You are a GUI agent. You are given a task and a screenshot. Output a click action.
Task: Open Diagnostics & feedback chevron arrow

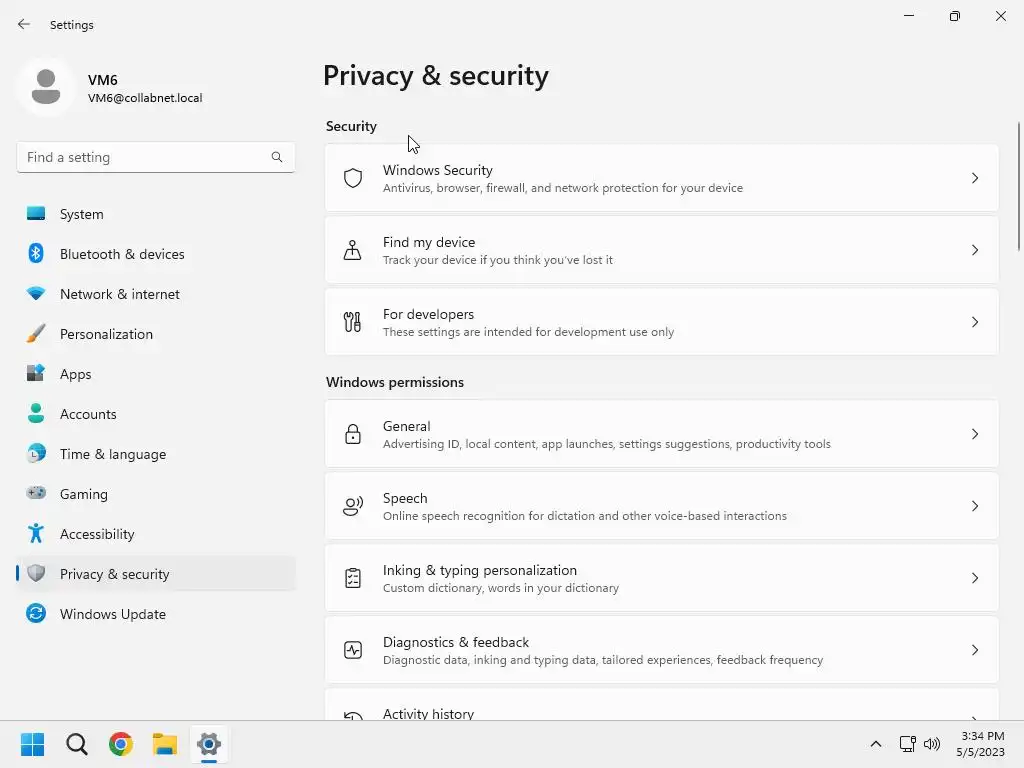pyautogui.click(x=975, y=650)
